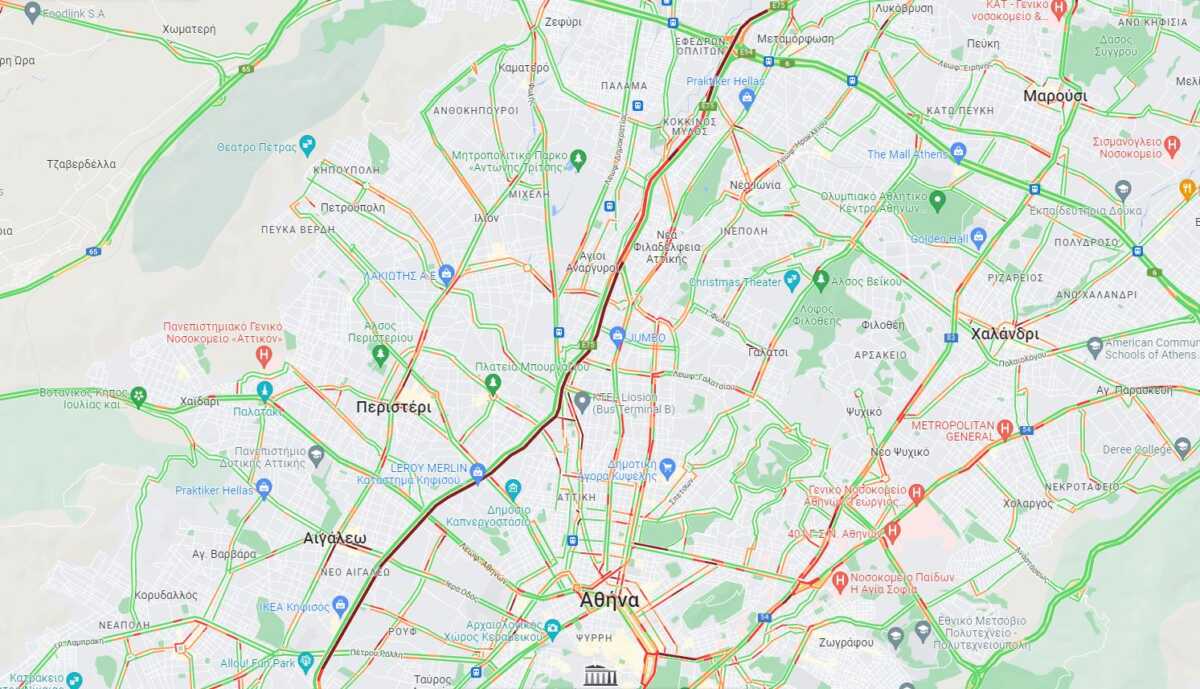Select the LEROY MERLIN store pin

[x=478, y=472]
